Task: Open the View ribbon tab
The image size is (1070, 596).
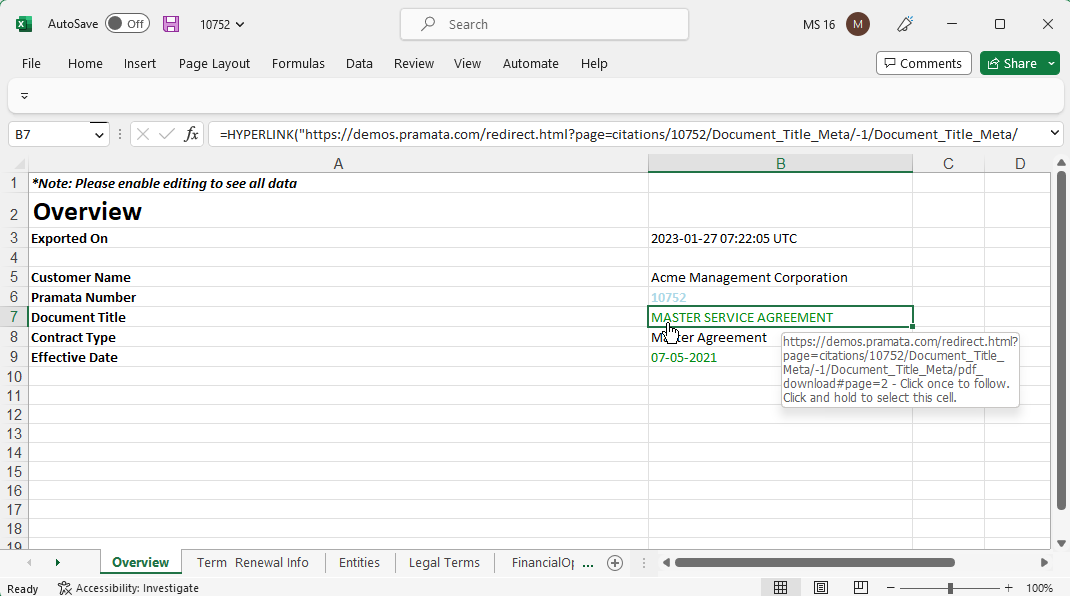Action: pos(467,63)
